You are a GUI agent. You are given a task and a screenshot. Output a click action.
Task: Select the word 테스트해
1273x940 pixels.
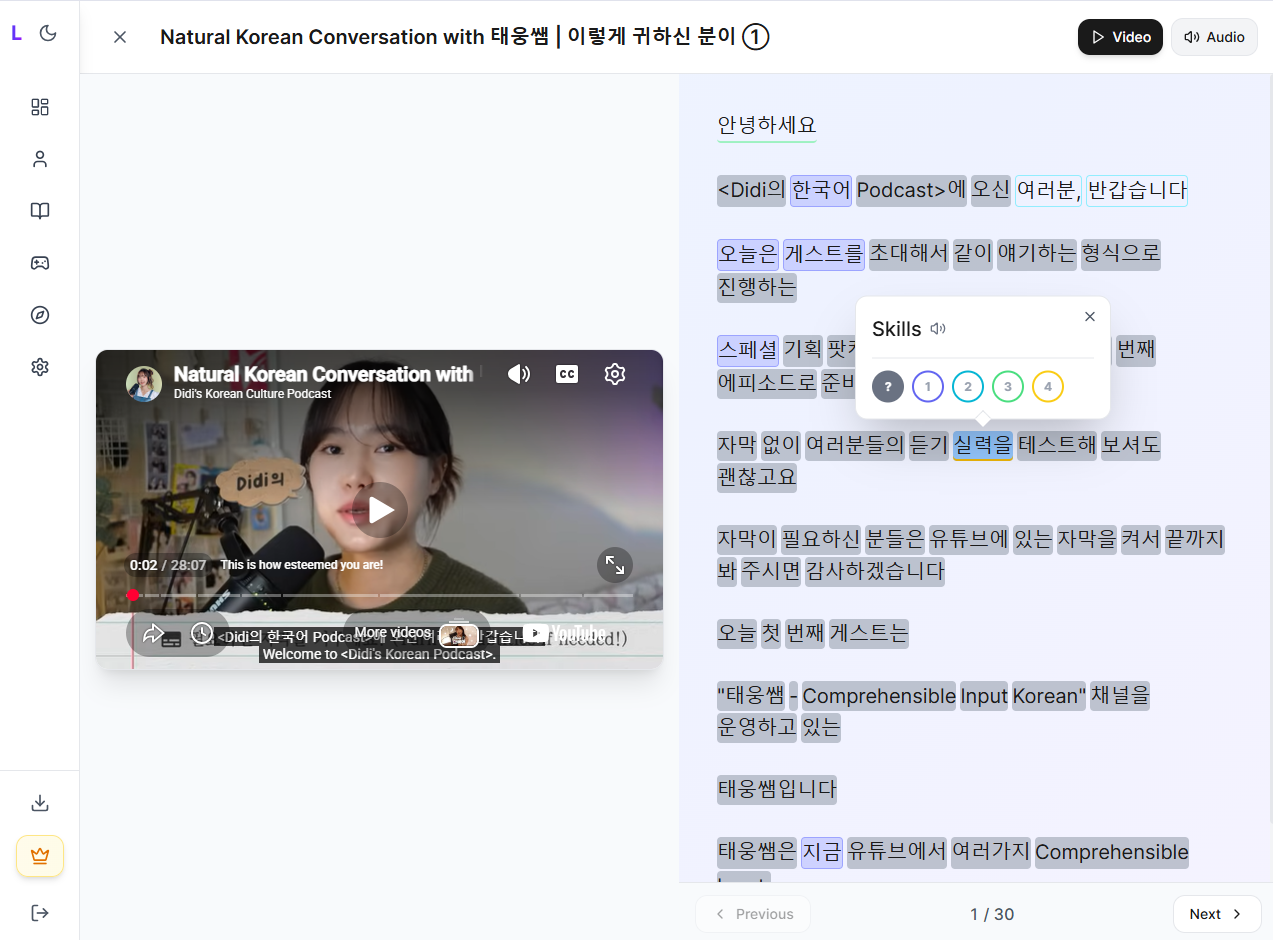click(x=1057, y=445)
